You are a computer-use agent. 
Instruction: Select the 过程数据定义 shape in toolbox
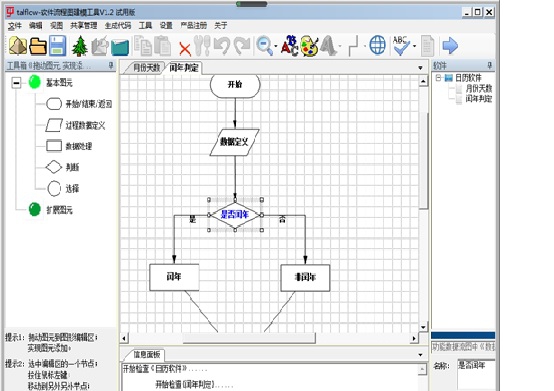click(76, 125)
